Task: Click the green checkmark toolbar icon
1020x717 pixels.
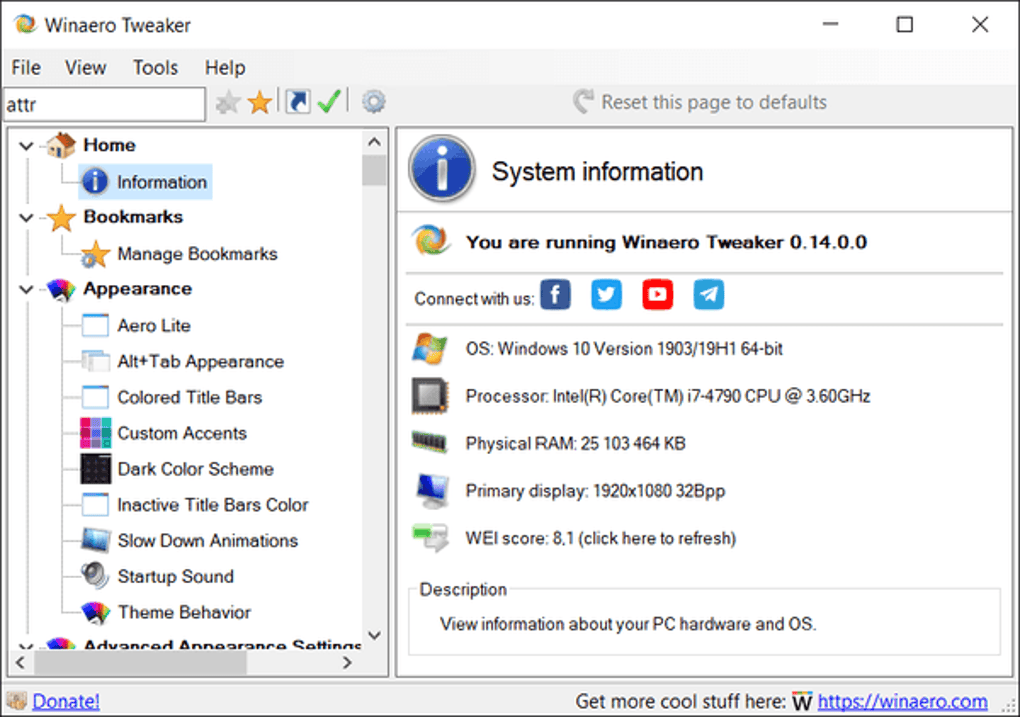Action: tap(330, 101)
